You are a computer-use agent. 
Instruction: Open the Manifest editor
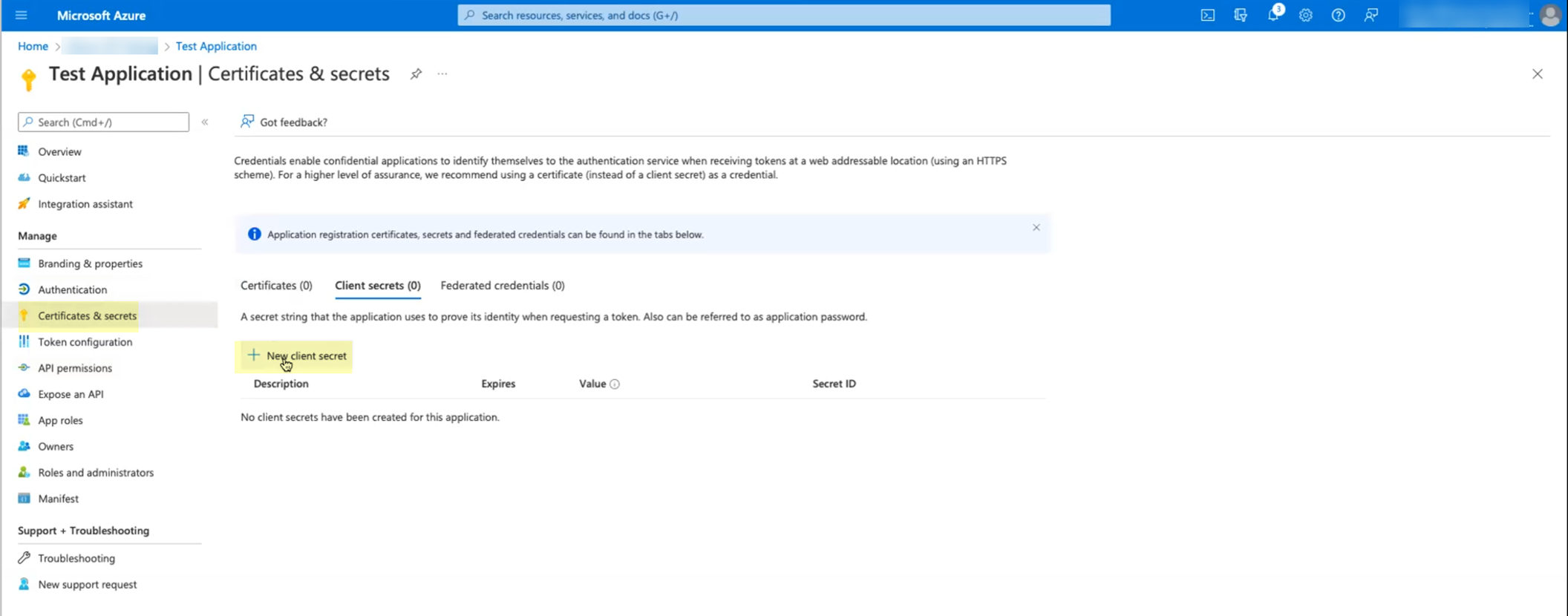point(58,499)
